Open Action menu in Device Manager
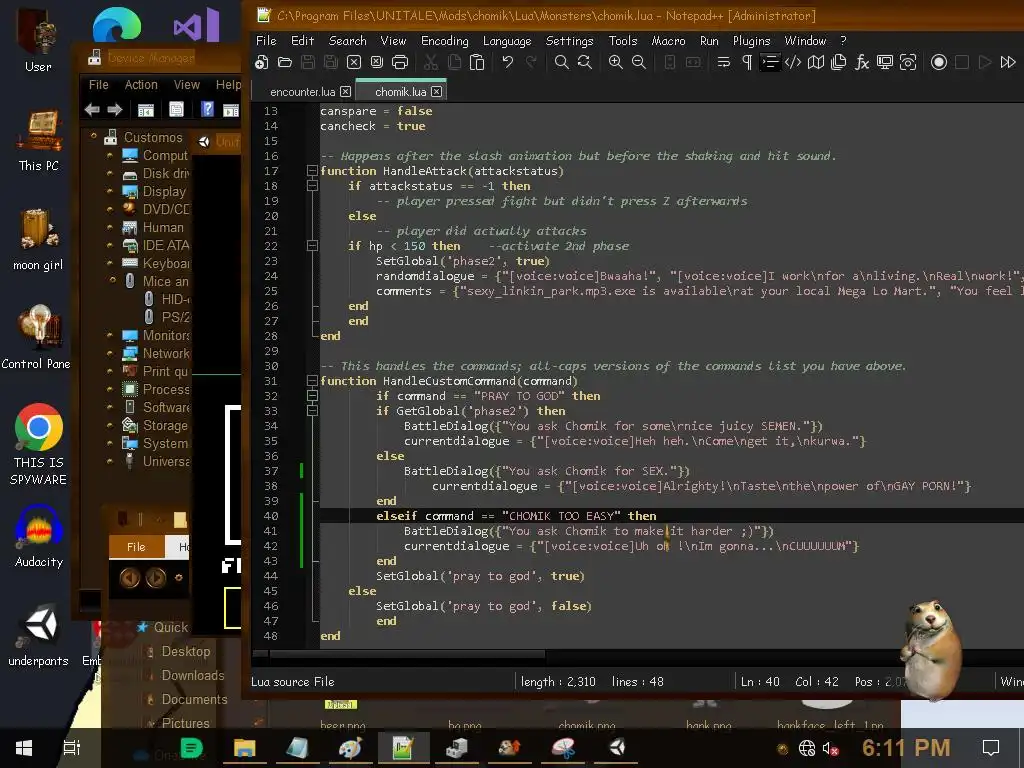This screenshot has width=1024, height=768. pyautogui.click(x=141, y=85)
